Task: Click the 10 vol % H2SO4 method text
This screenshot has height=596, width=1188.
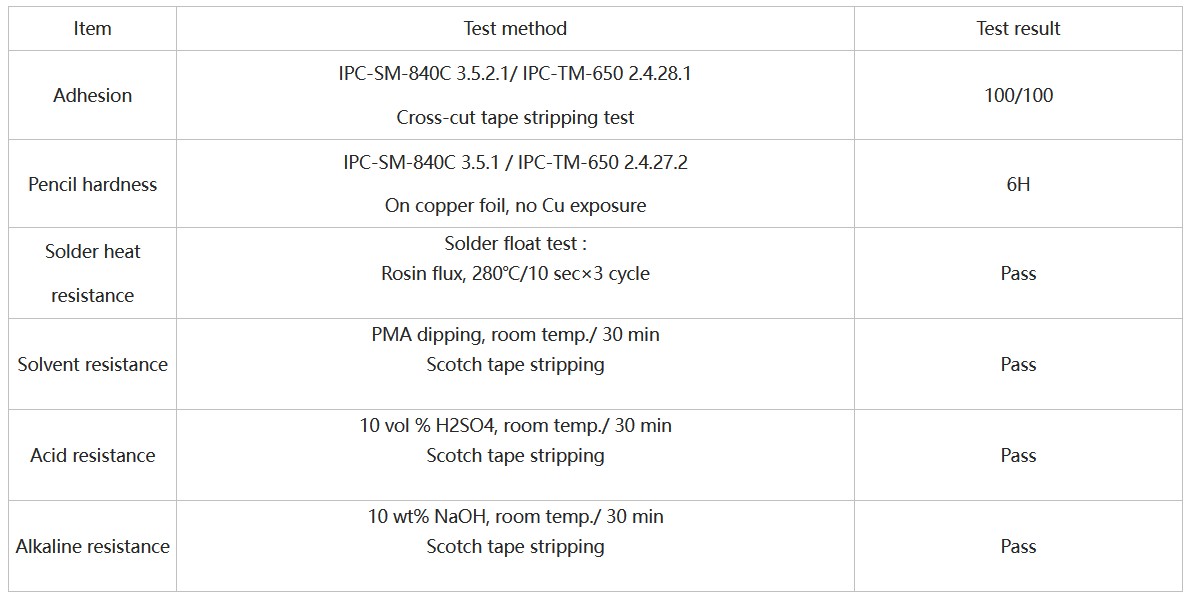Action: coord(515,425)
